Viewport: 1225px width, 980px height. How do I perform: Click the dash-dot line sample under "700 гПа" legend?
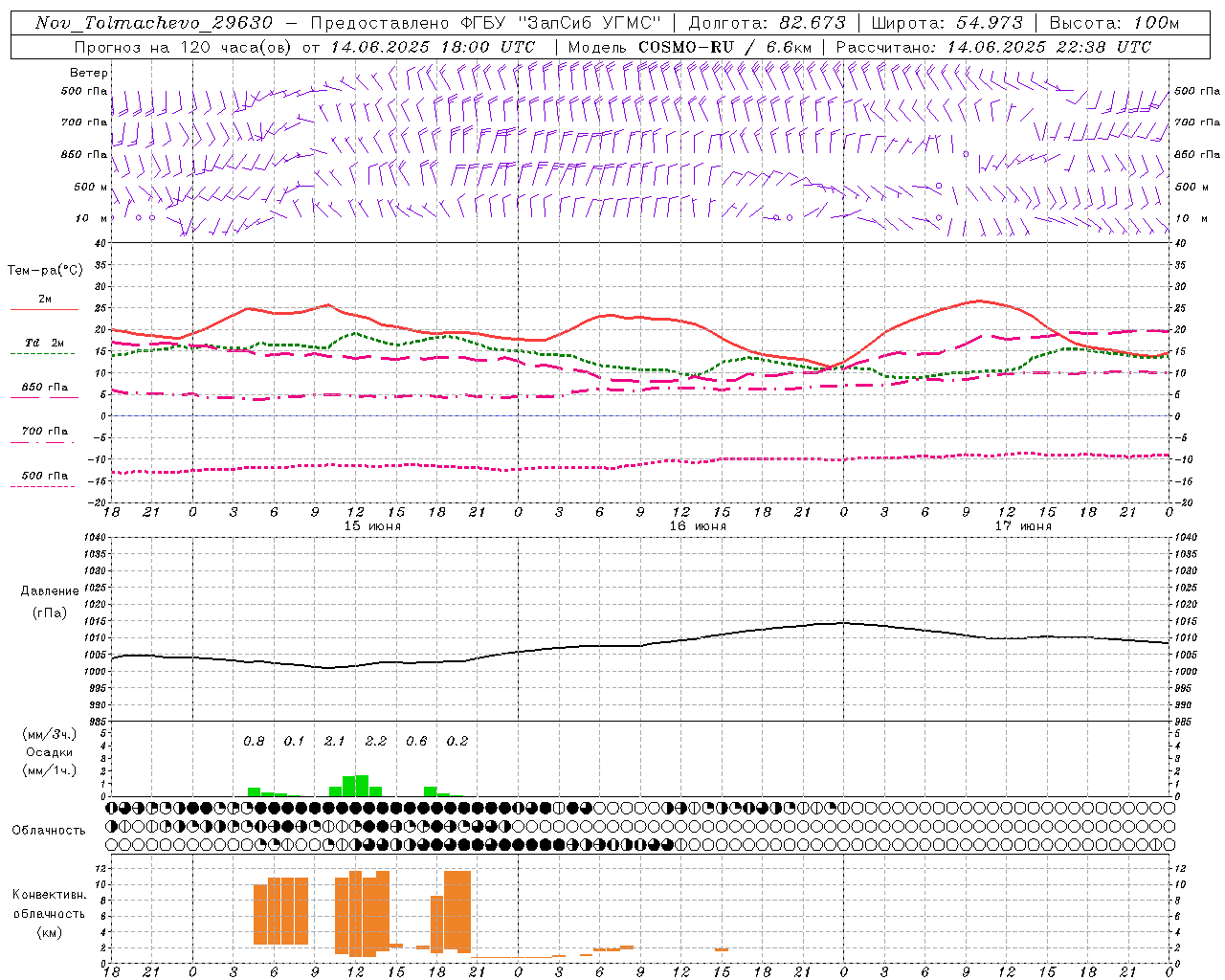point(43,443)
